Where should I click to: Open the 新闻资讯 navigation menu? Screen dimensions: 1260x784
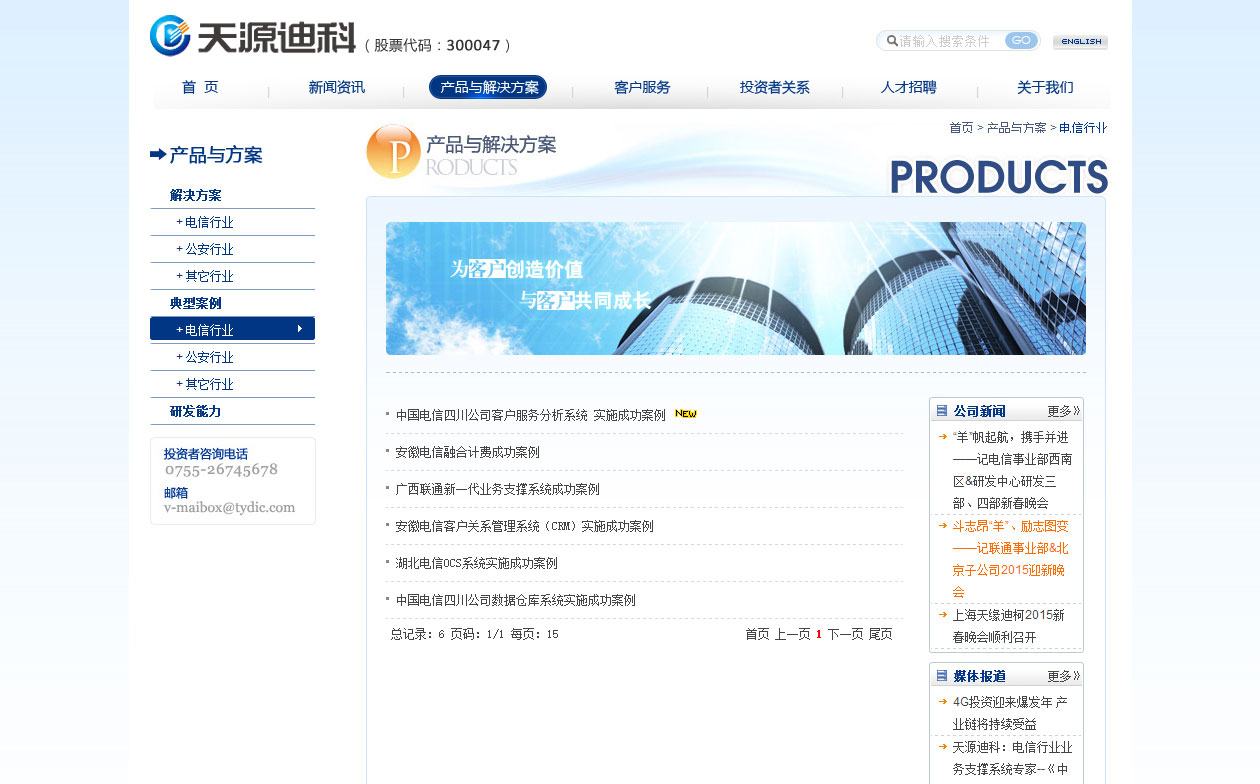337,87
